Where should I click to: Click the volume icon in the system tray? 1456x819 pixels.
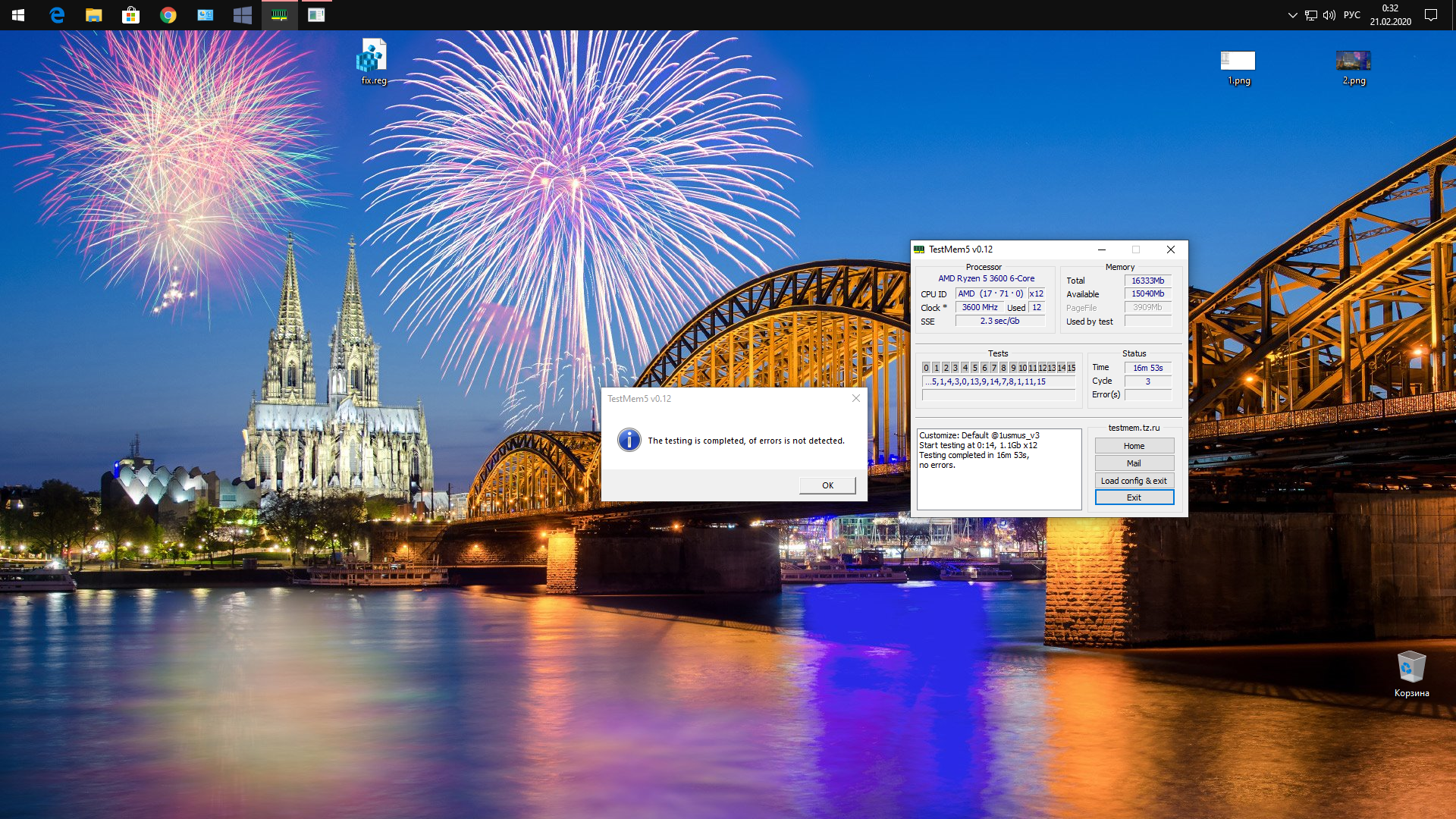[x=1329, y=15]
